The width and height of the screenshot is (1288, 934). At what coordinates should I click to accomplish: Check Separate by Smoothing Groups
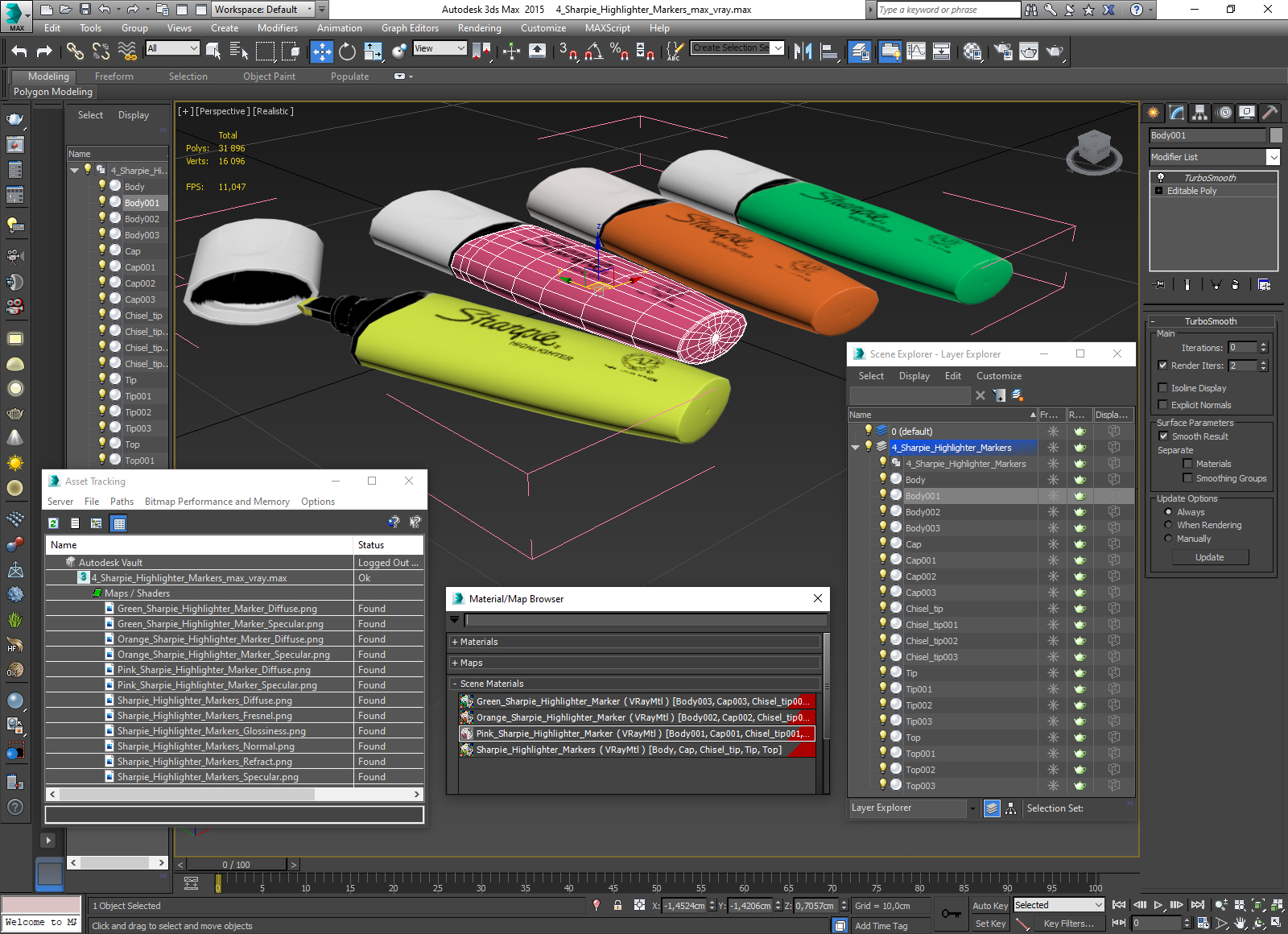click(x=1187, y=478)
